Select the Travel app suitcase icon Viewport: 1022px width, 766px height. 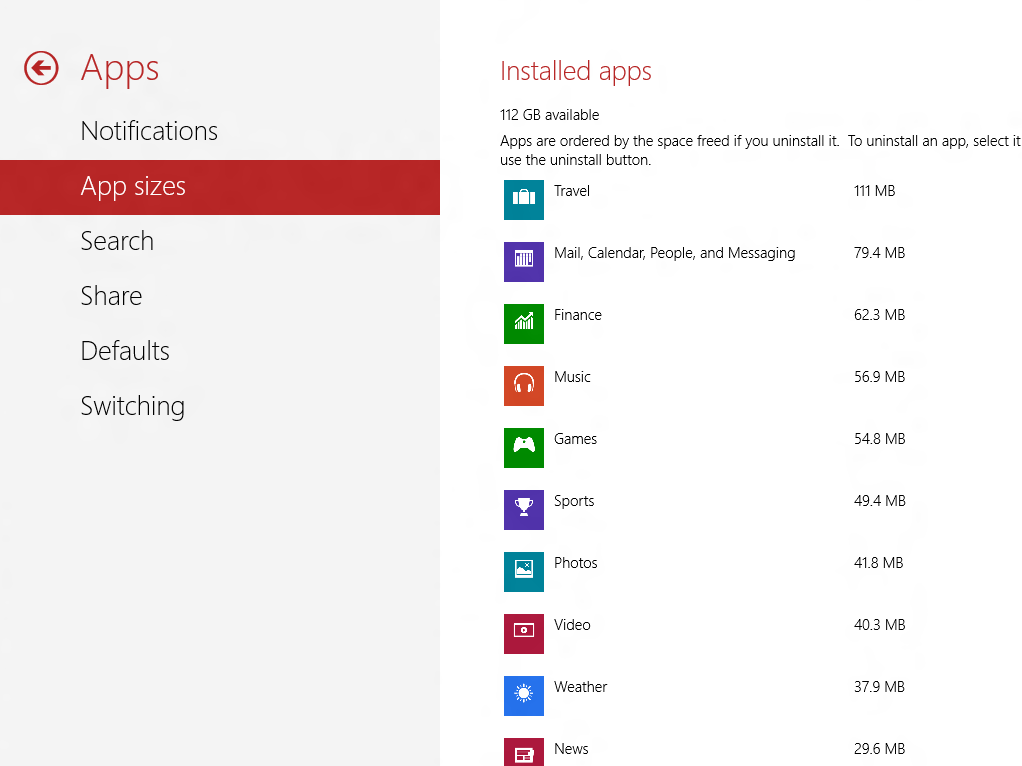(x=523, y=199)
